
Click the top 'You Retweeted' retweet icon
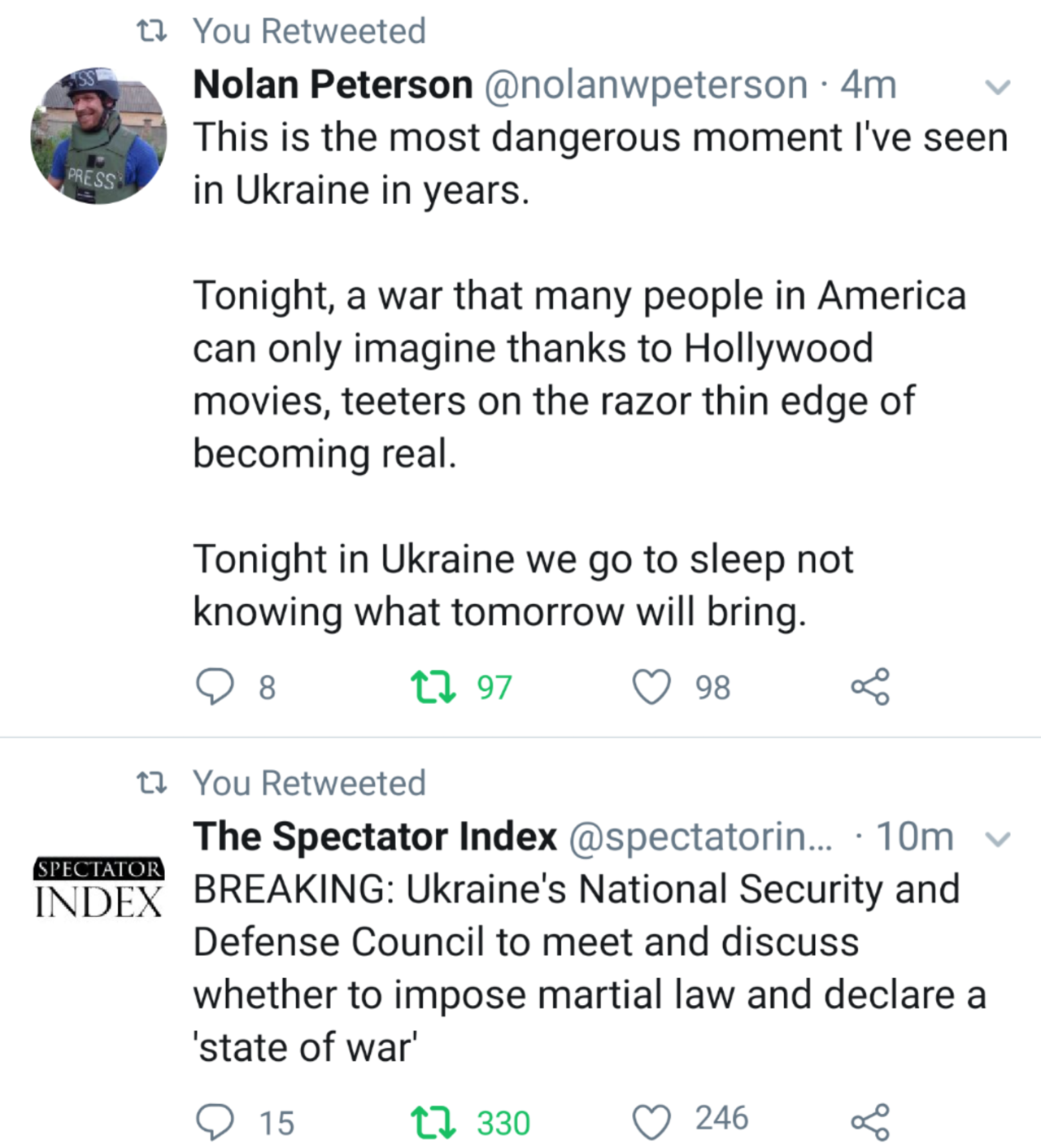click(151, 32)
